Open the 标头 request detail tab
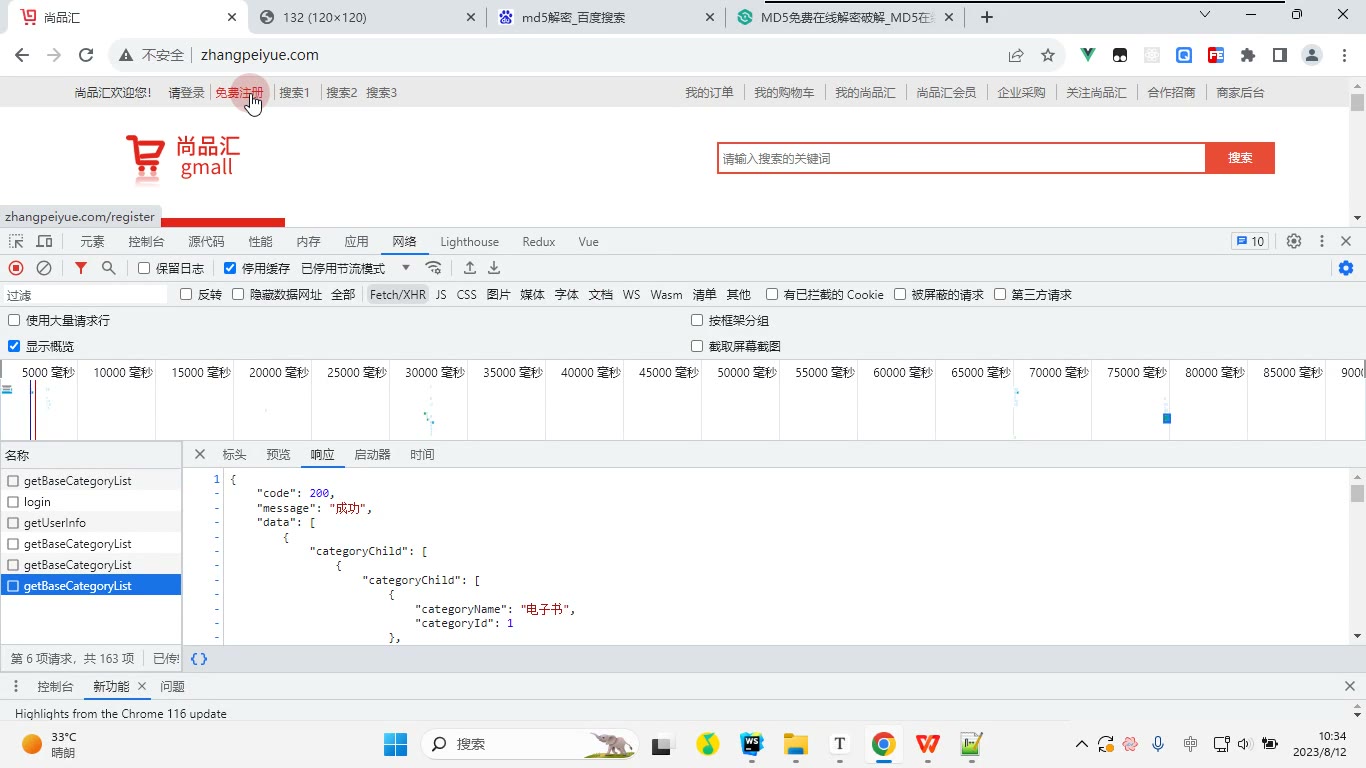Image resolution: width=1366 pixels, height=768 pixels. 234,455
